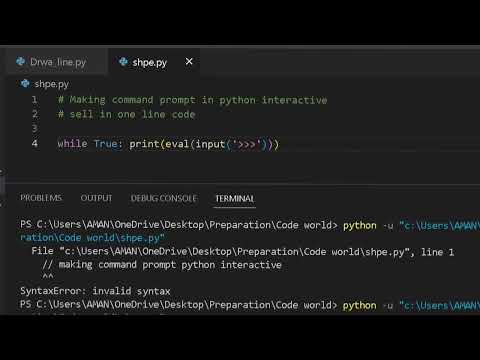
Task: Click line number 2 in the gutter
Action: [35, 114]
